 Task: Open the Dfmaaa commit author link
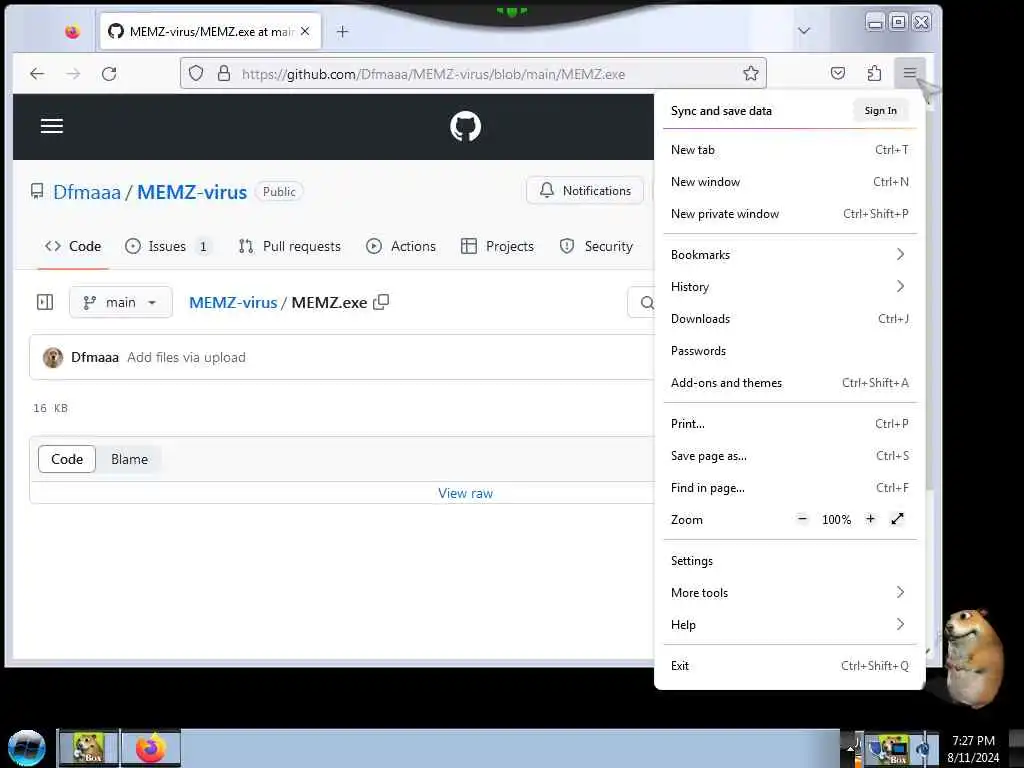point(95,357)
